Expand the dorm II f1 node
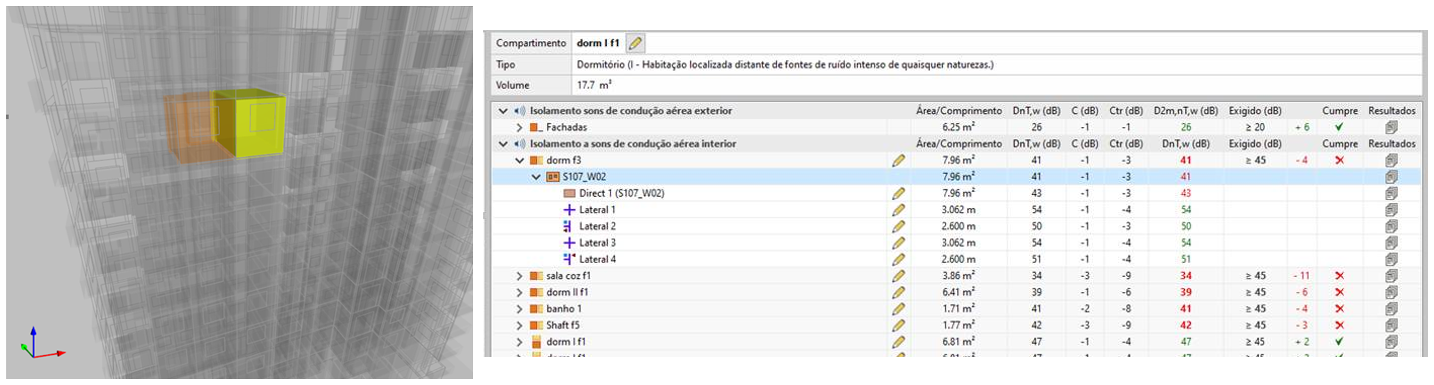The image size is (1434, 385). [520, 292]
